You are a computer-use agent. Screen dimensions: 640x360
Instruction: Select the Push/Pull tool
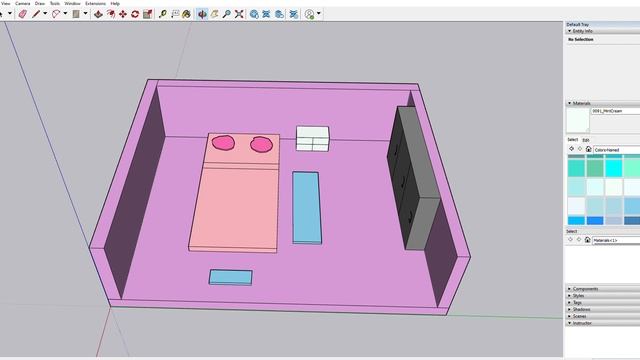[98, 14]
